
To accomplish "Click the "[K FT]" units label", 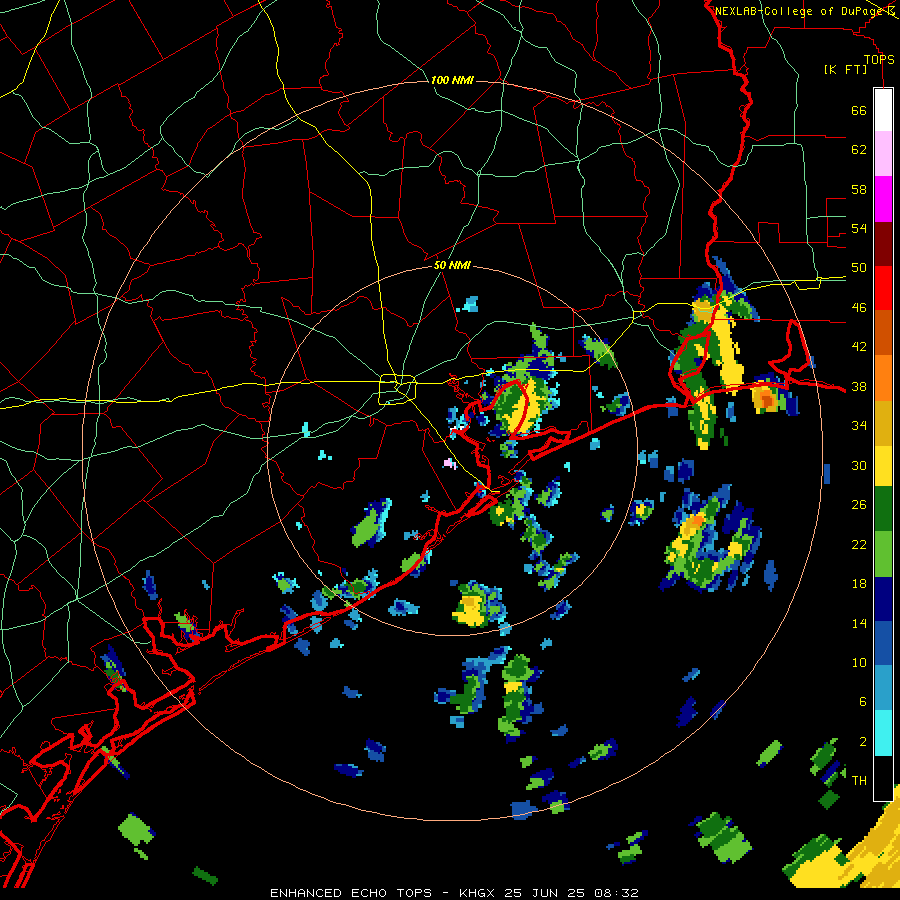I will point(845,69).
